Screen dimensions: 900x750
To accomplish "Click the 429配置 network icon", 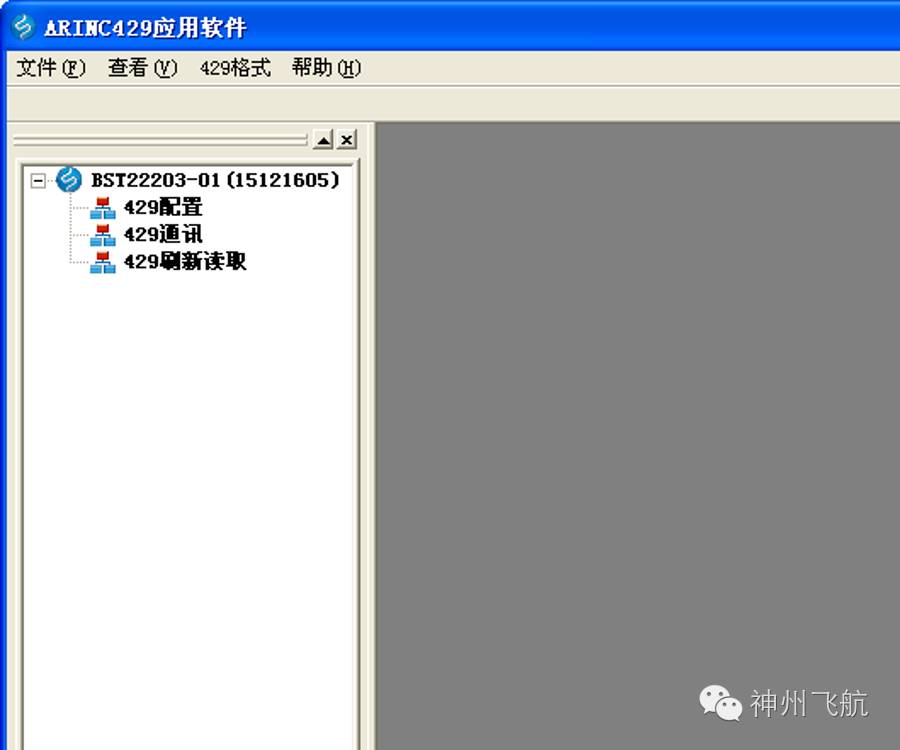I will coord(103,208).
